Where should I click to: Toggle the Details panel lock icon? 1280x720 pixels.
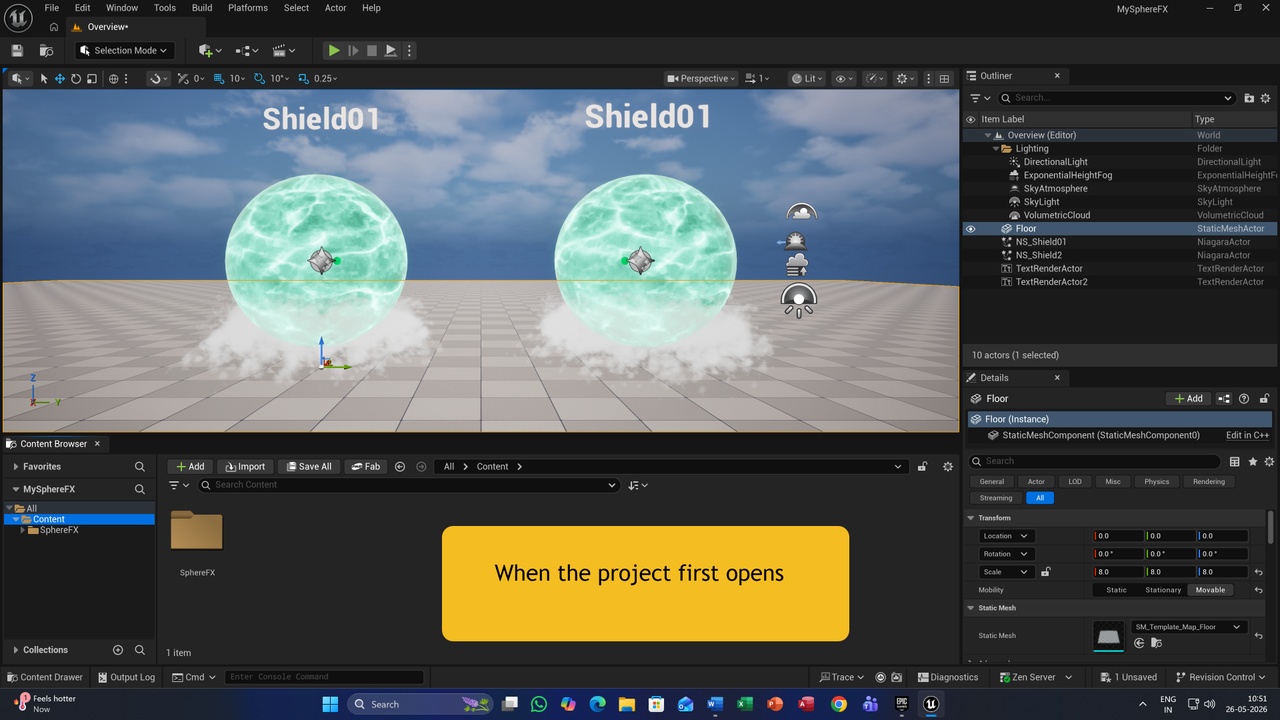(1265, 399)
